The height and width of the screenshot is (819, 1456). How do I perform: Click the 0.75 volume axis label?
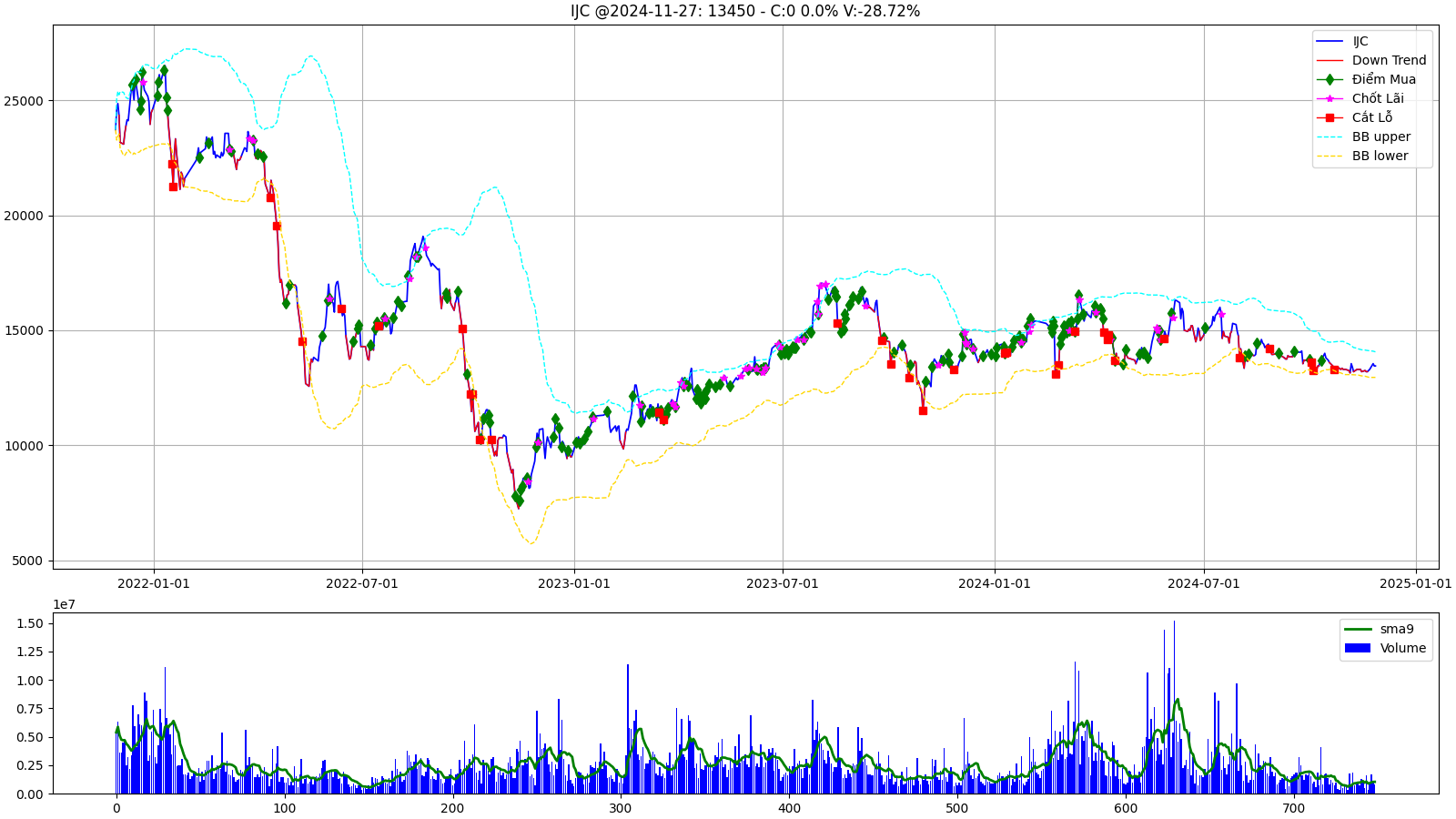click(30, 709)
